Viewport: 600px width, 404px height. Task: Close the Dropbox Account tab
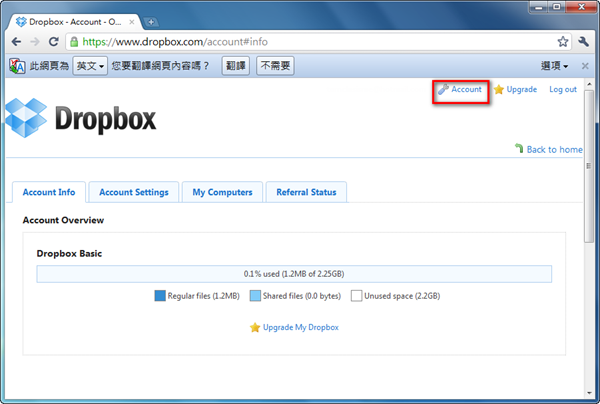tap(132, 22)
